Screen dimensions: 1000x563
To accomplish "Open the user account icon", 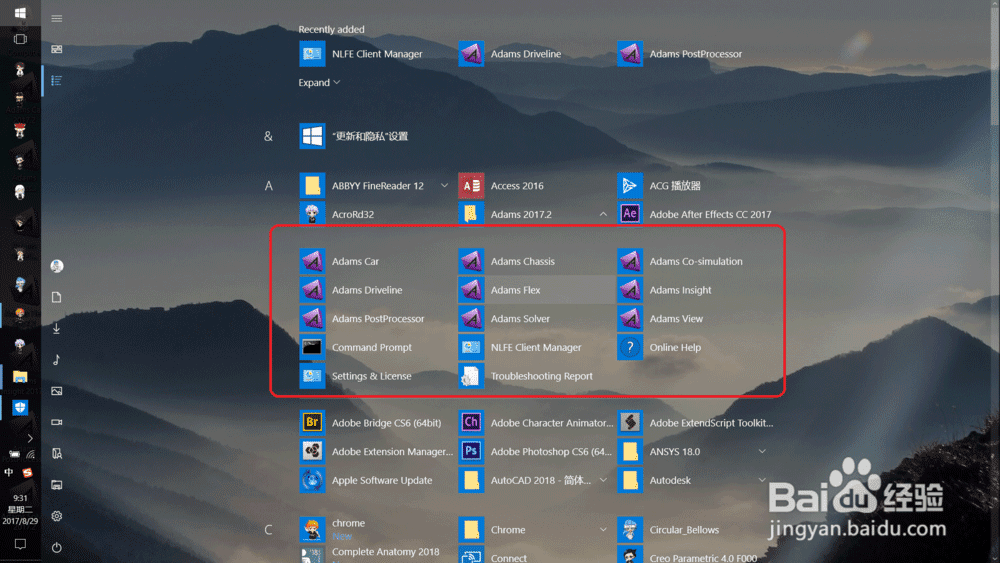I will (x=57, y=266).
